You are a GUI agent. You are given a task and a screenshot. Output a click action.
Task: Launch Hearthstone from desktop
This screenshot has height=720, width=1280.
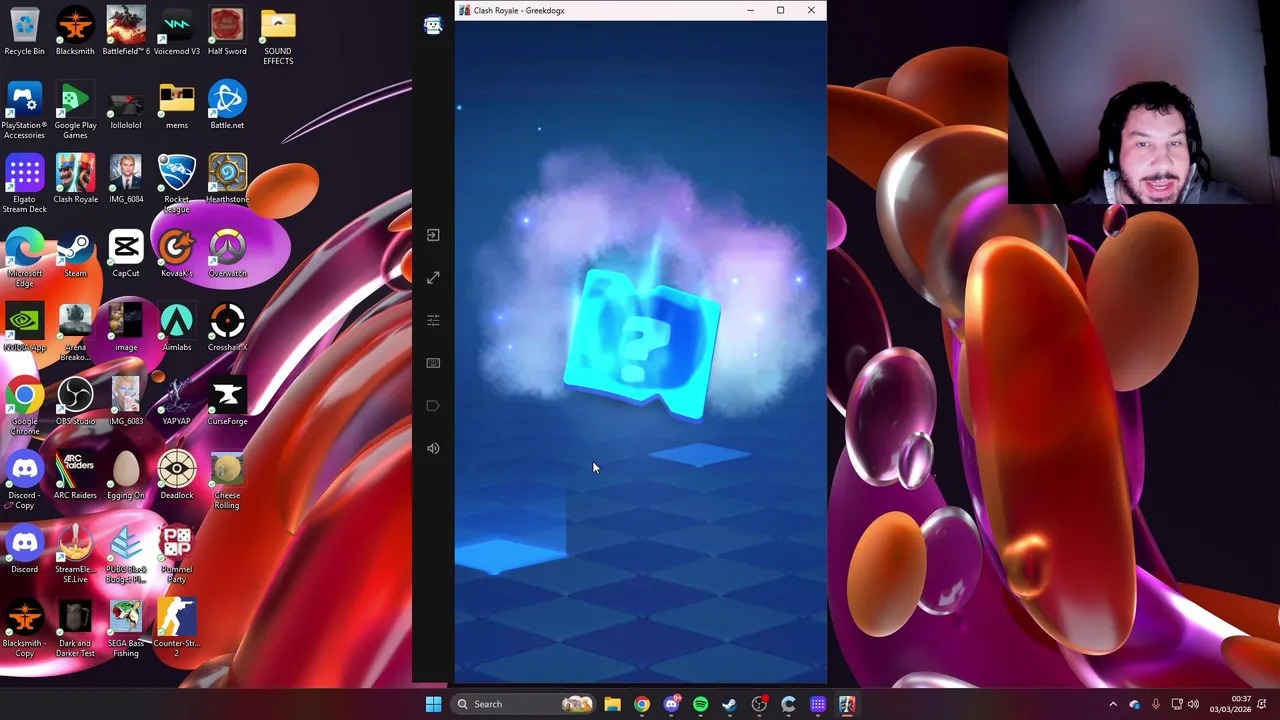click(227, 181)
